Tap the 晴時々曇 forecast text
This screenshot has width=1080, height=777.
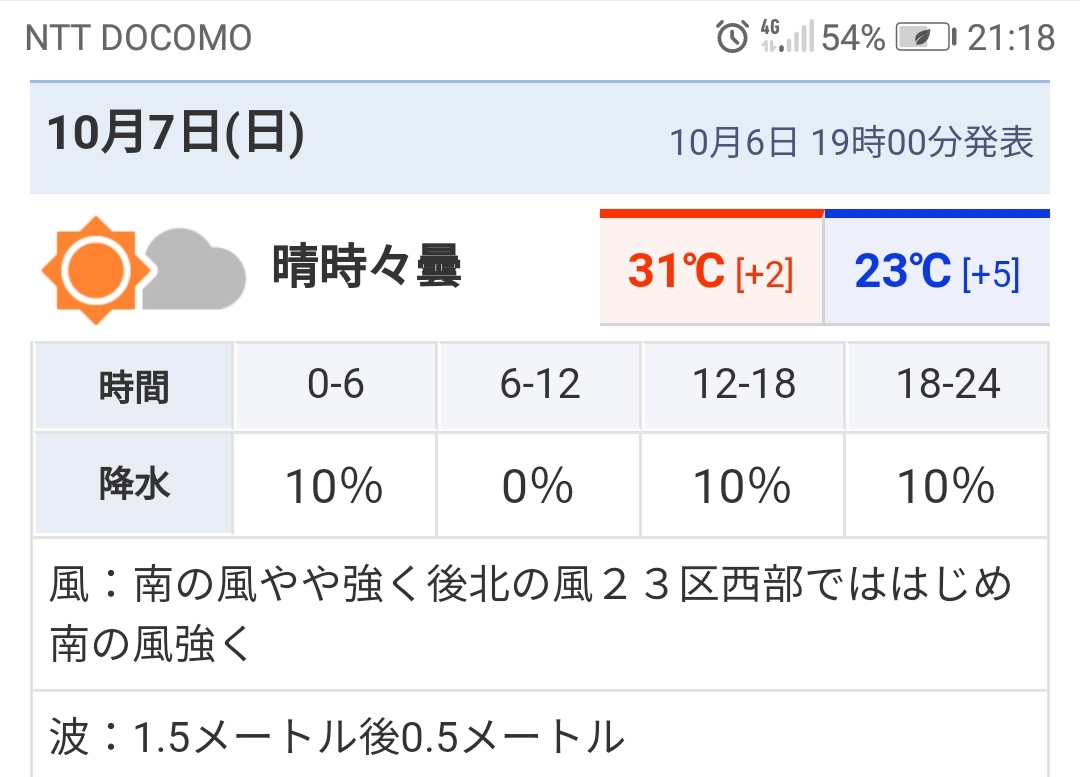coord(367,267)
